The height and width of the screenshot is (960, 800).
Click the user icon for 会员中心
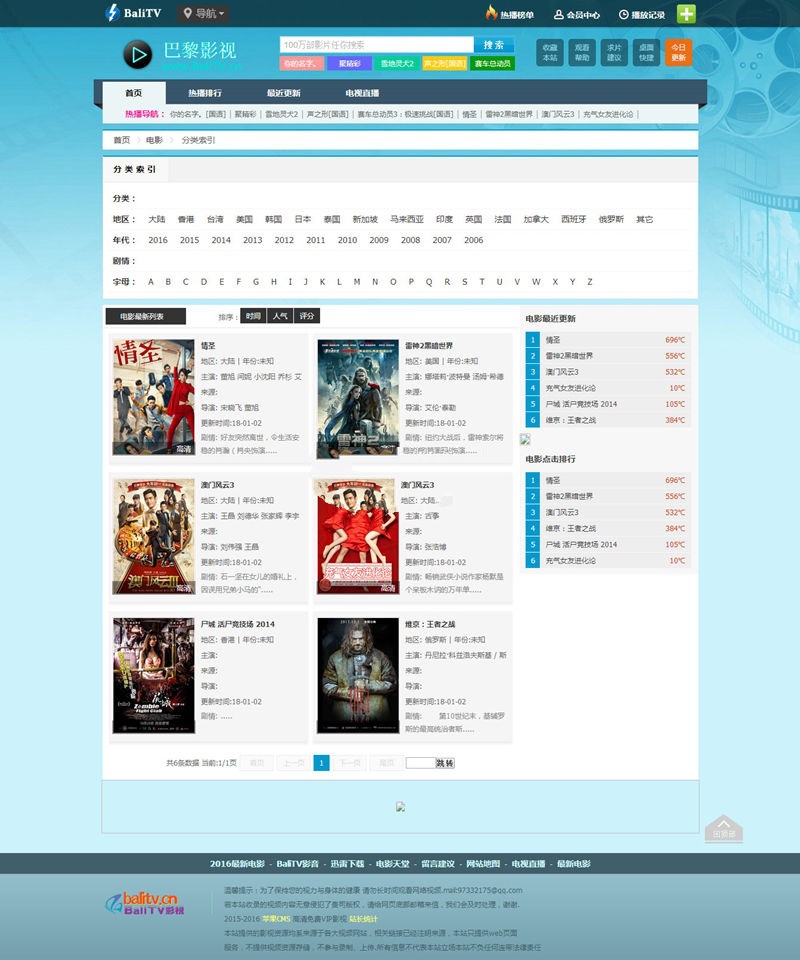[558, 15]
